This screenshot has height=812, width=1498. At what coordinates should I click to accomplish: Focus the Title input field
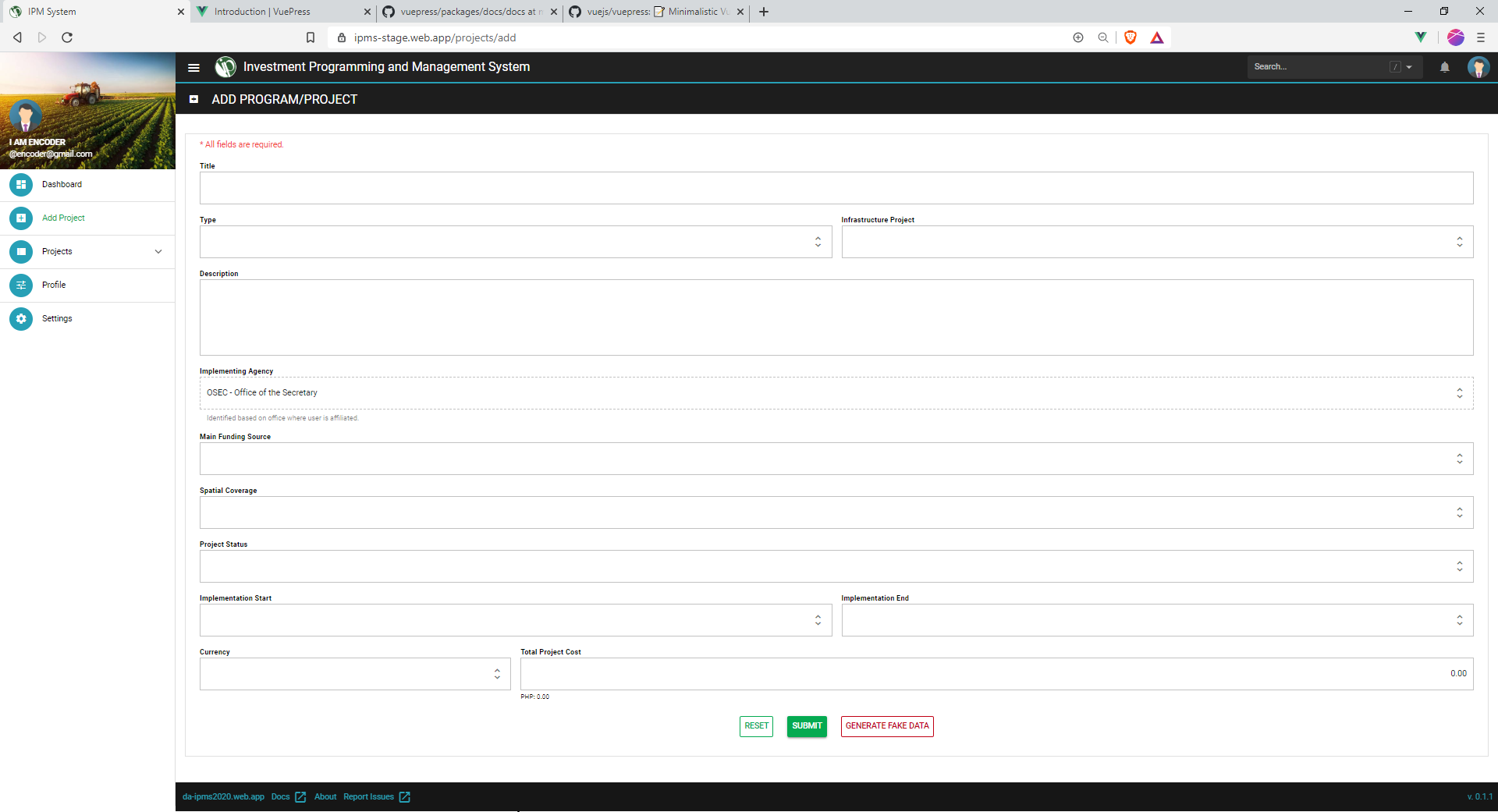click(x=836, y=188)
